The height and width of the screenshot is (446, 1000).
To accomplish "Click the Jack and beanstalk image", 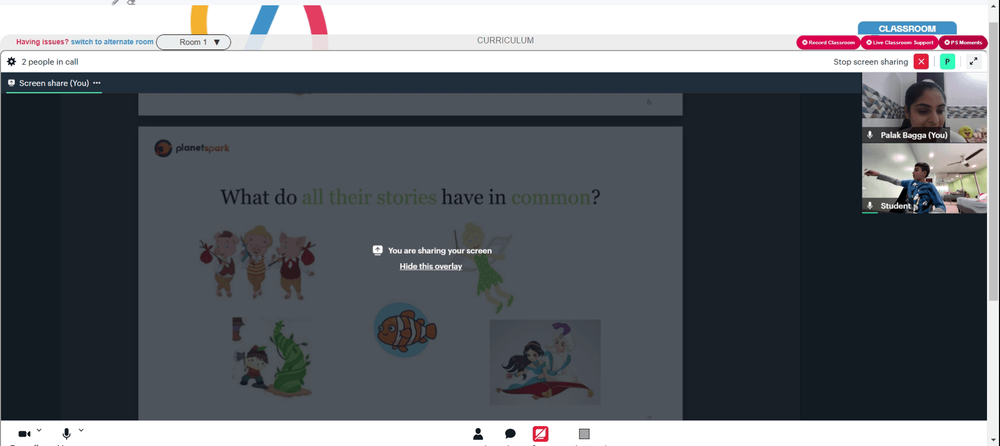I will 272,357.
